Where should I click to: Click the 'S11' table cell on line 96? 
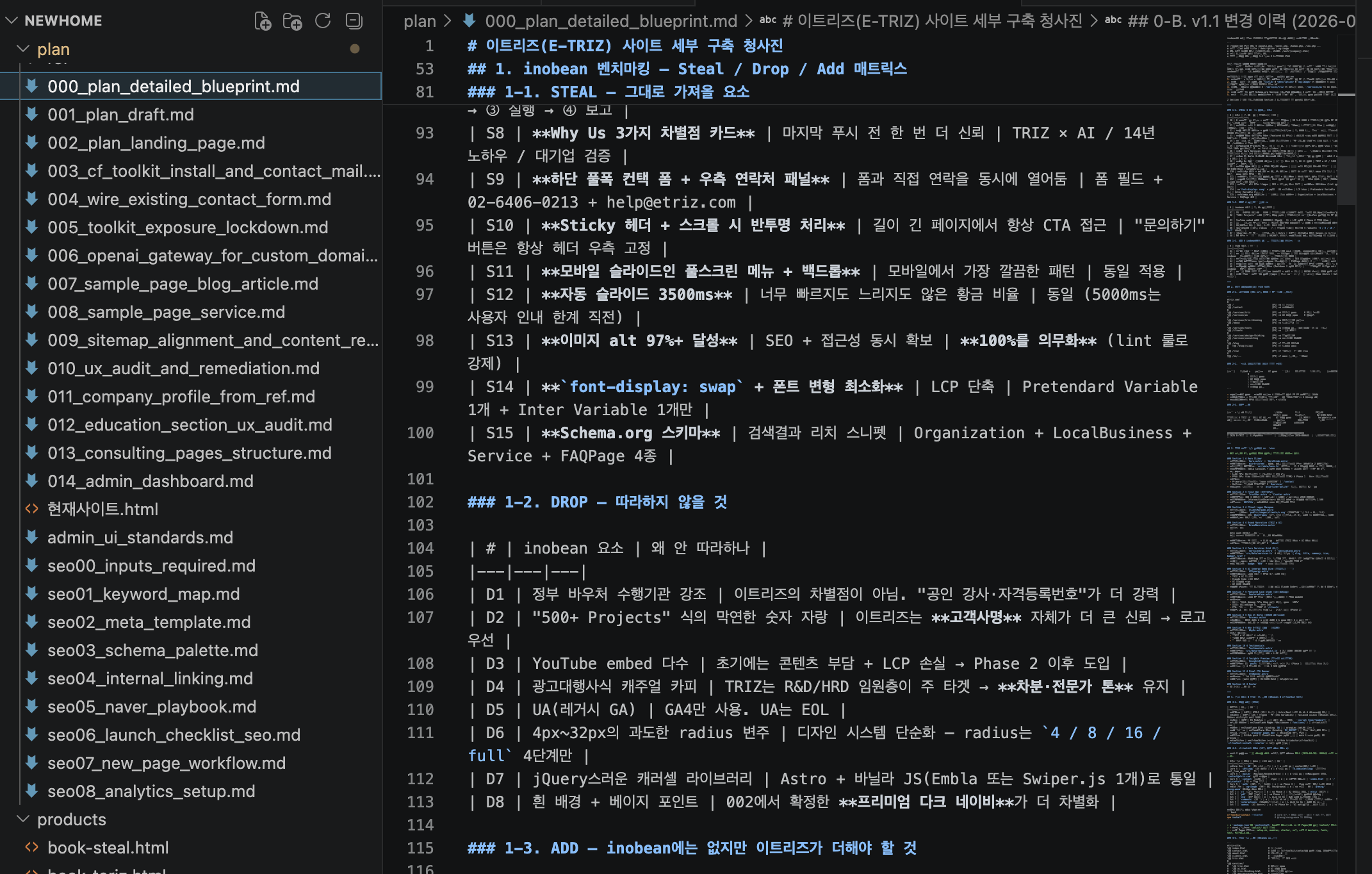pyautogui.click(x=500, y=272)
